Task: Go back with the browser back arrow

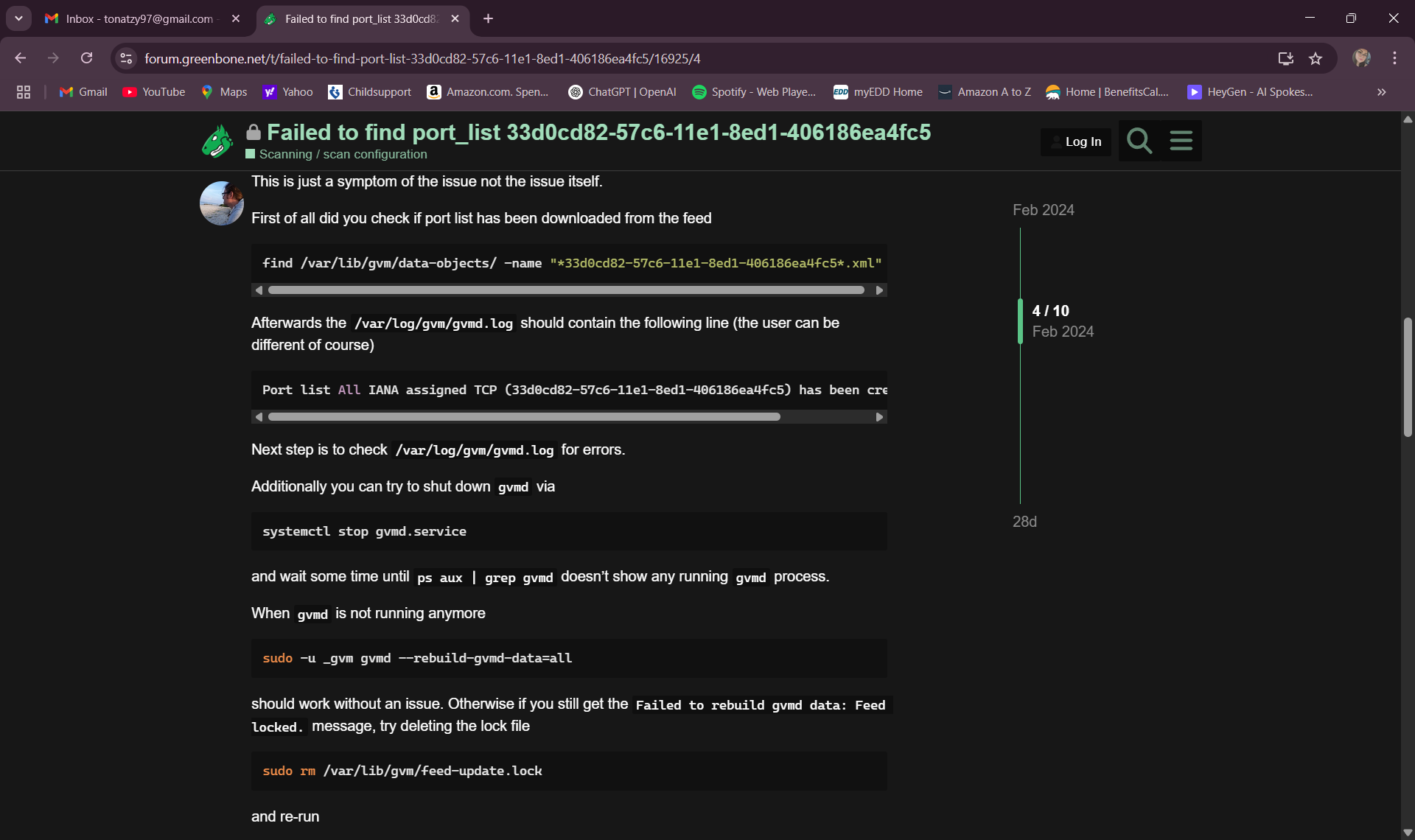Action: (x=21, y=58)
